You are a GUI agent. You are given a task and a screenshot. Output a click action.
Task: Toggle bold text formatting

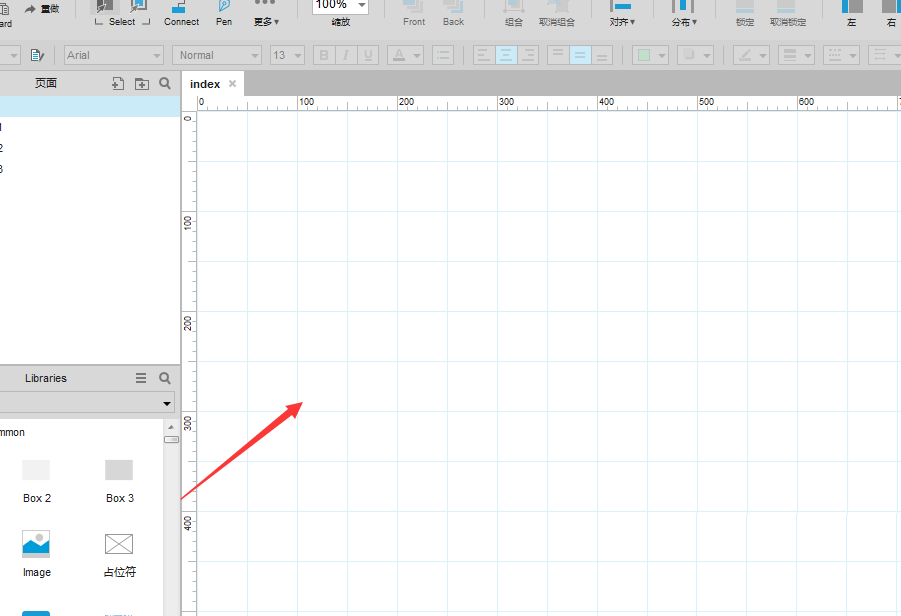coord(324,55)
